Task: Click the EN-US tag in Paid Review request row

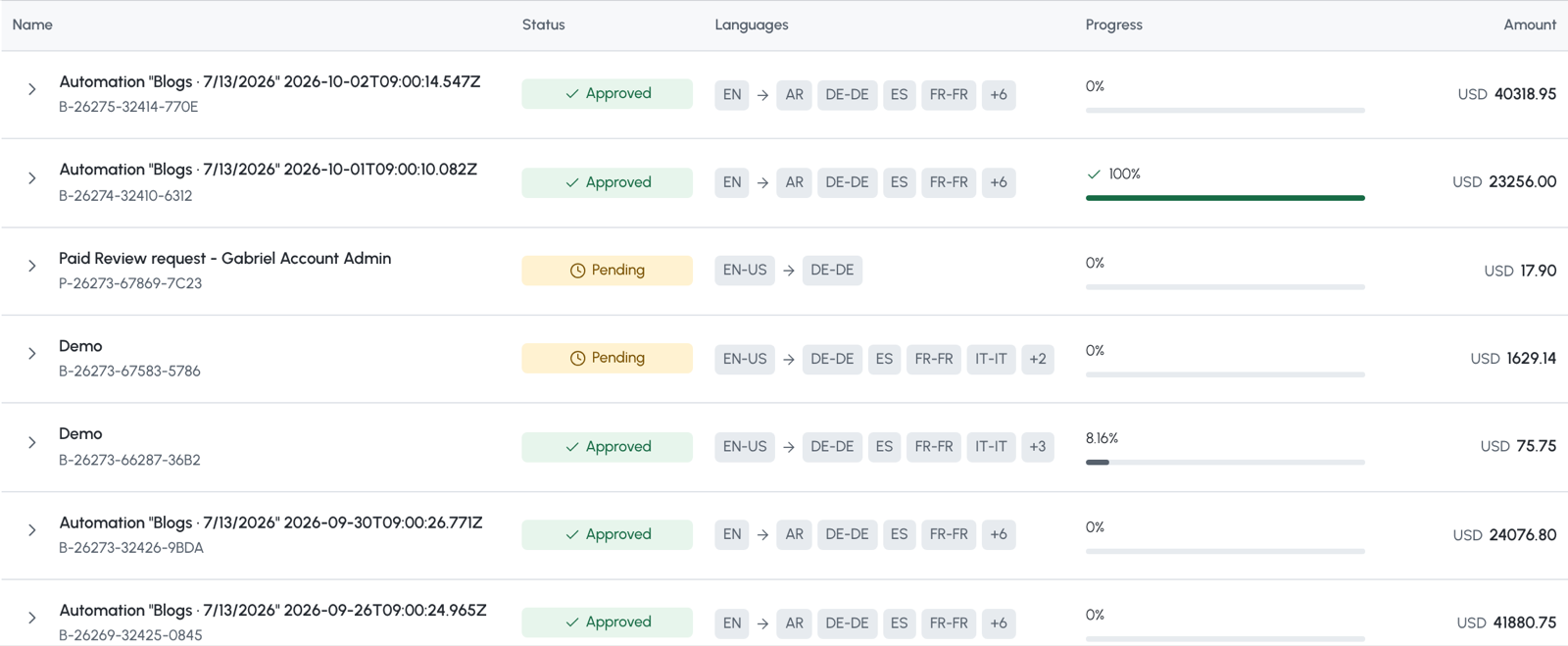Action: pos(745,271)
